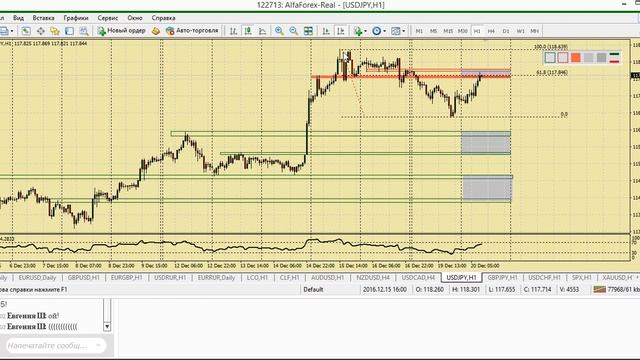Viewport: 640px width, 360px height.
Task: Select the M1 timeframe
Action: click(x=419, y=31)
